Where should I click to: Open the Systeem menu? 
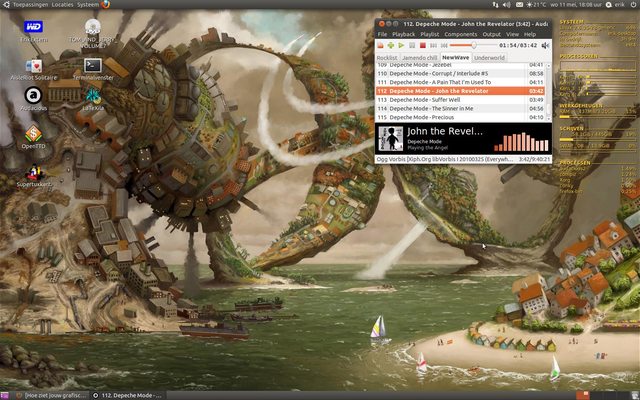pos(88,5)
